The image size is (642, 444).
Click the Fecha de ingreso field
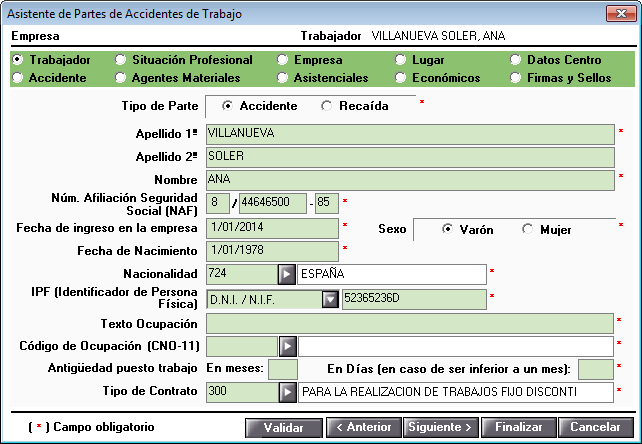(x=272, y=229)
